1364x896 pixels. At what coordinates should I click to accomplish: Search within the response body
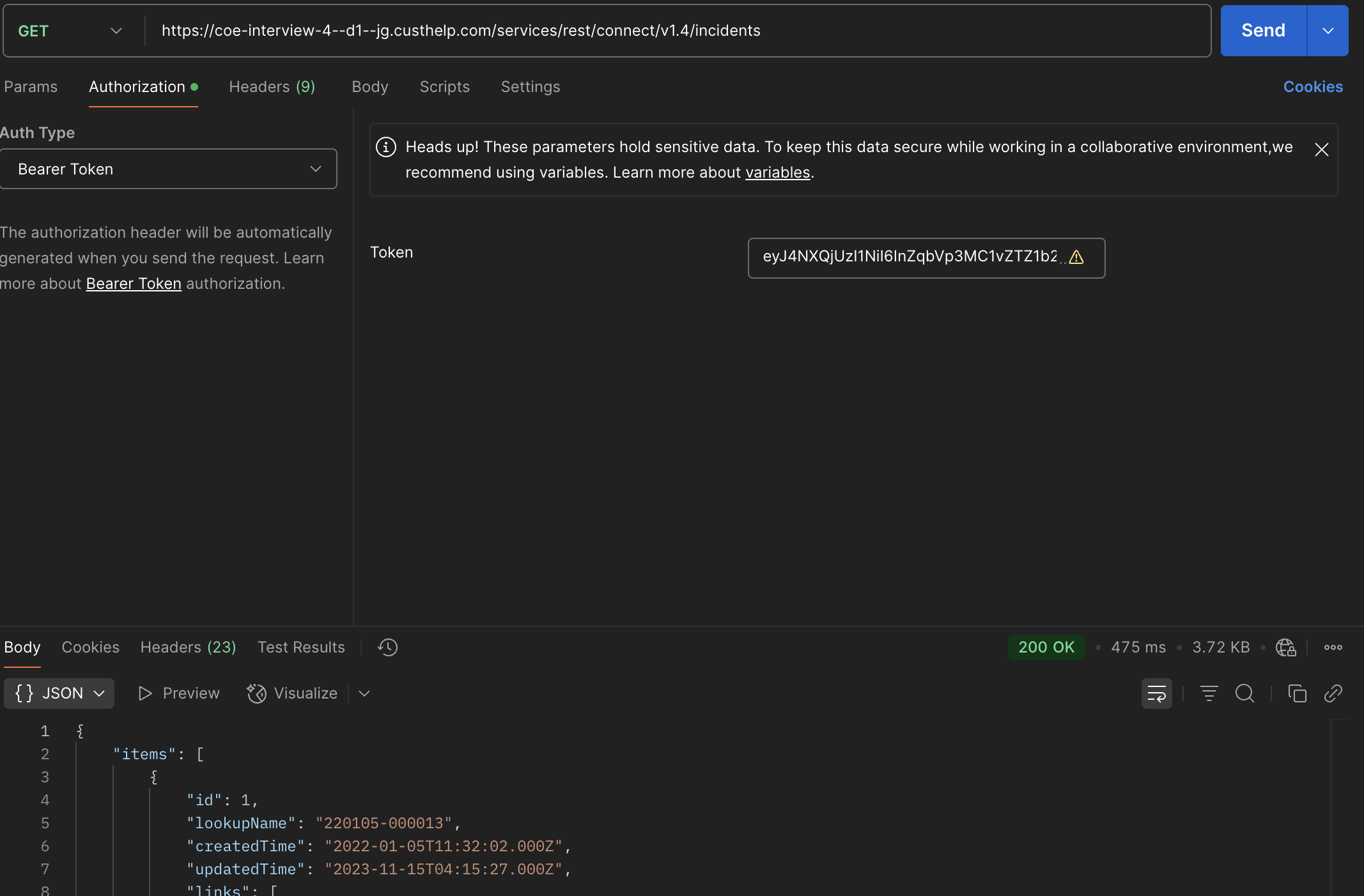pyautogui.click(x=1245, y=693)
